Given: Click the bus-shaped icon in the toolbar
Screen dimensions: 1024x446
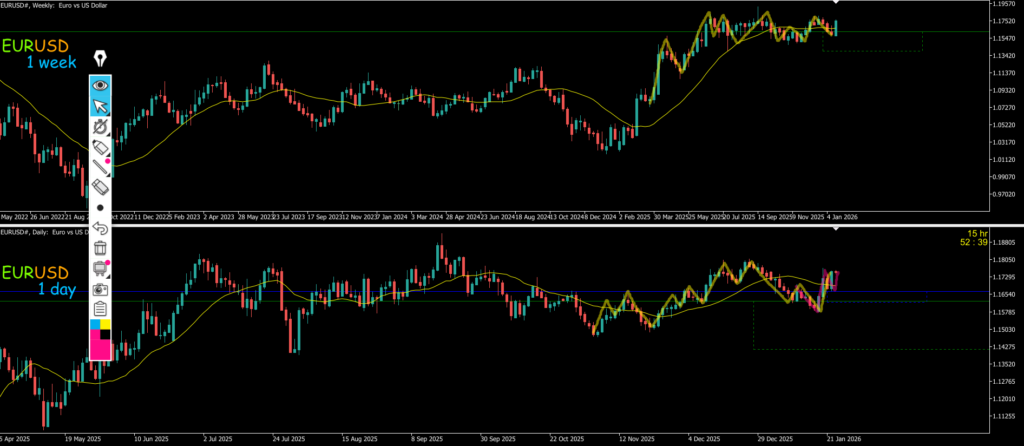Looking at the screenshot, I should tap(101, 268).
